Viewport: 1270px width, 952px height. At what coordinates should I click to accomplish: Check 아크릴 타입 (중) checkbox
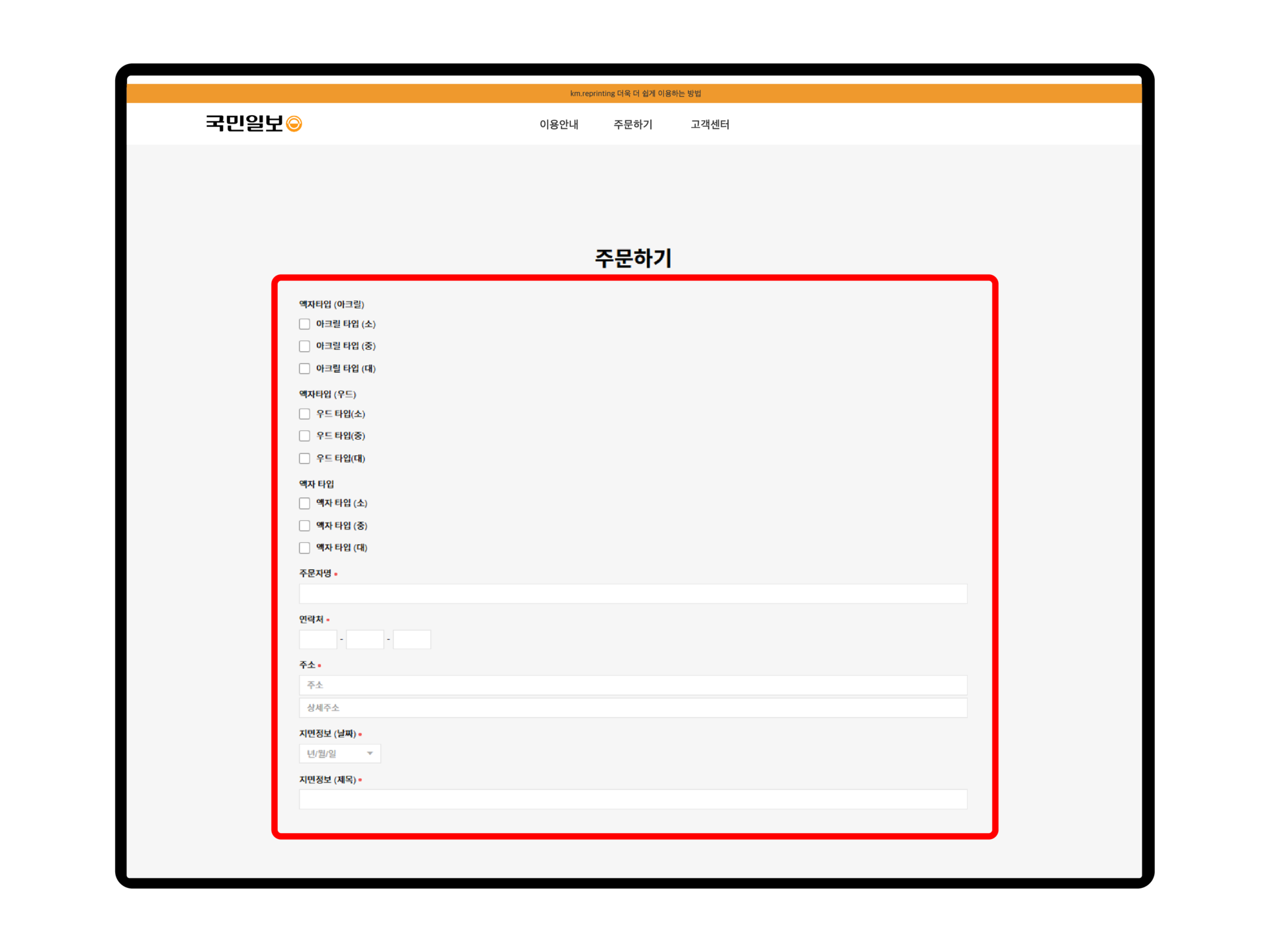click(304, 346)
